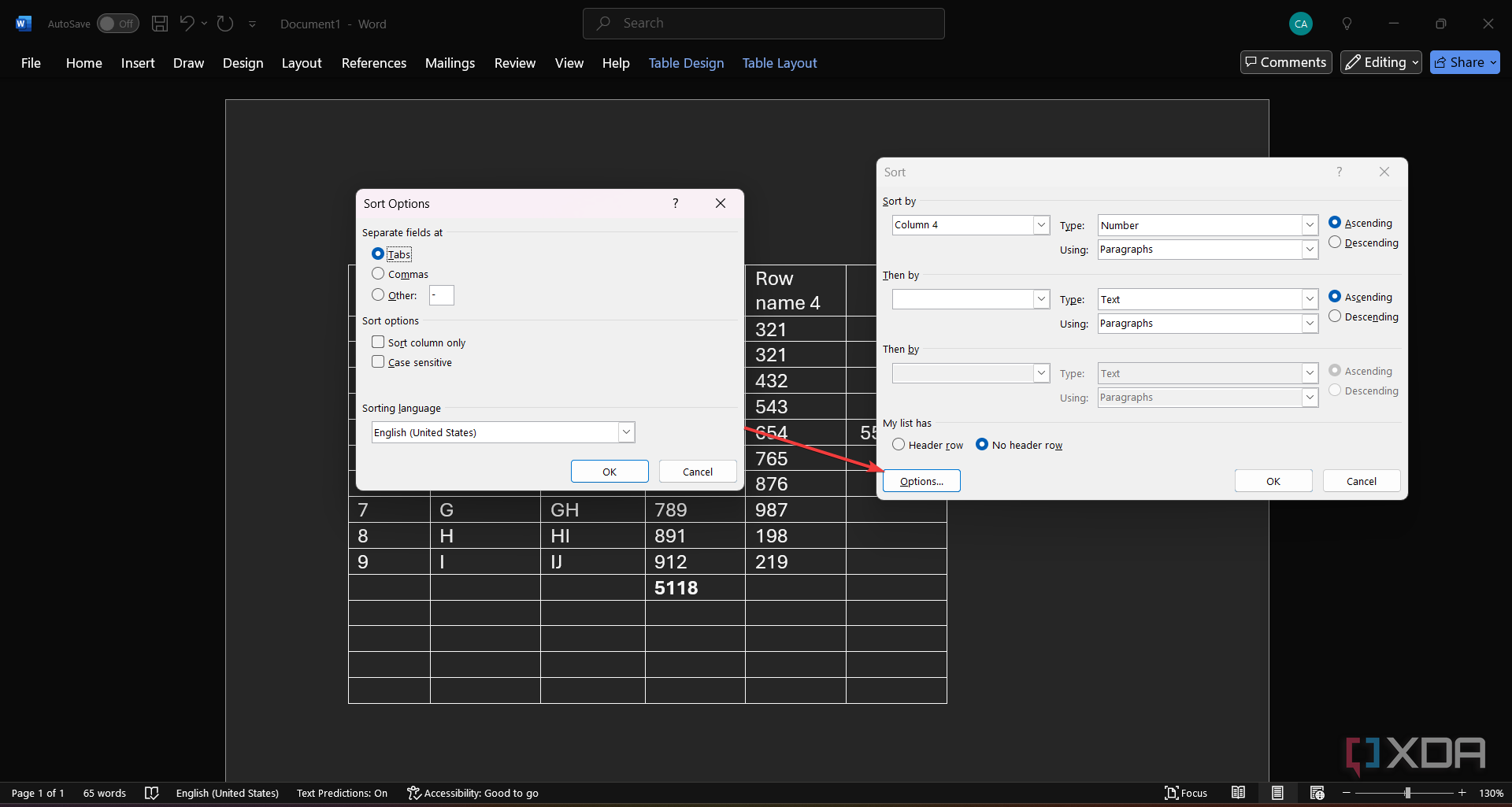Open the References tab
Screen dimensions: 1512x807
click(374, 63)
